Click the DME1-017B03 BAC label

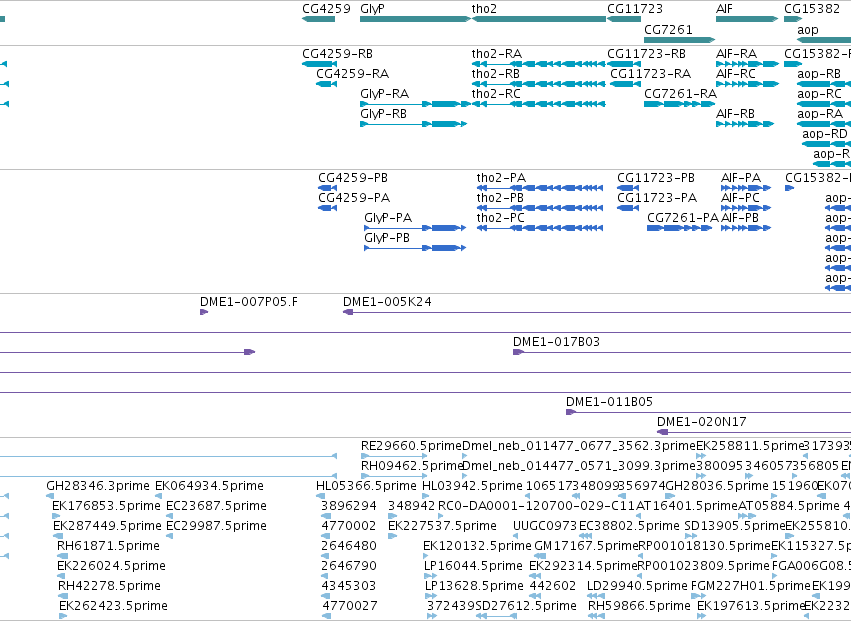pos(556,342)
